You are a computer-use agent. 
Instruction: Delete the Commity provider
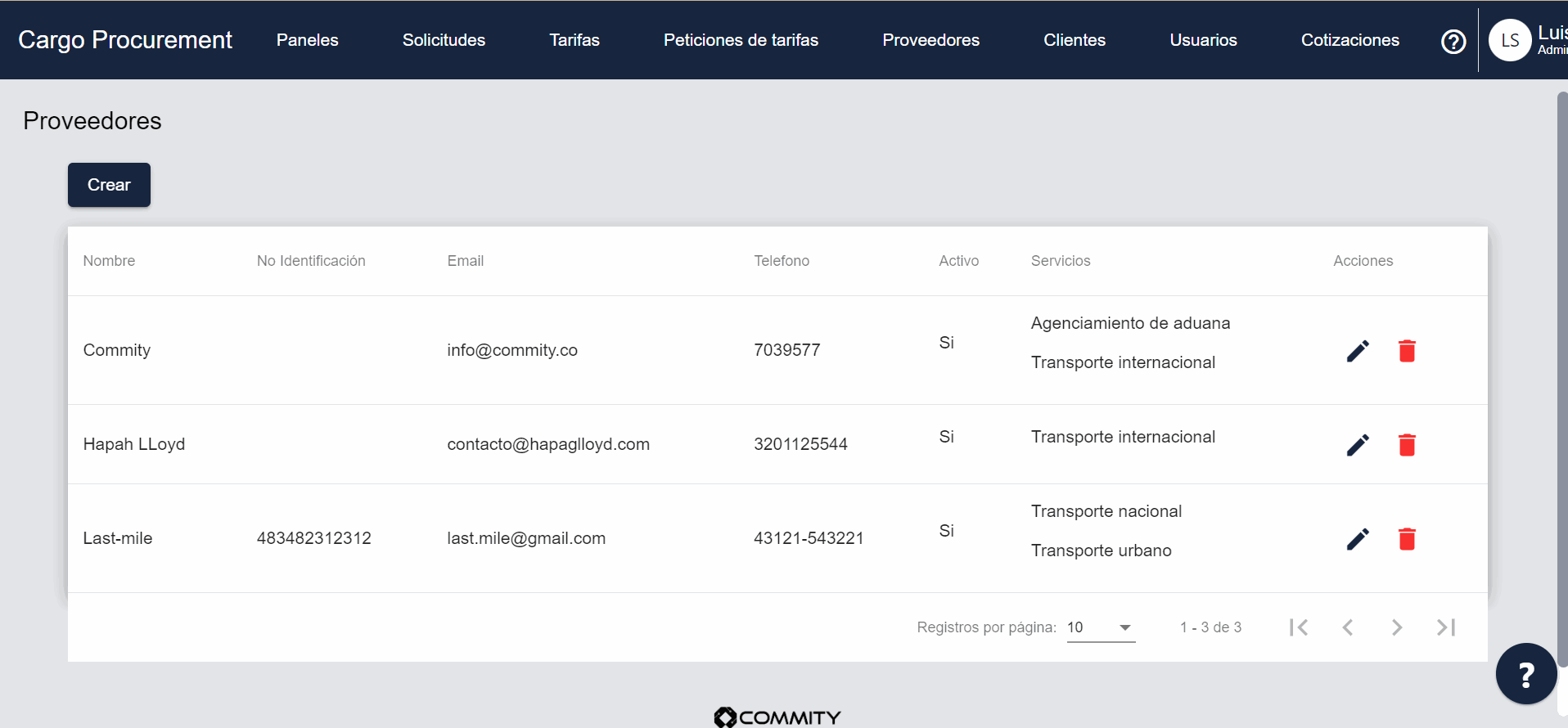click(1407, 351)
